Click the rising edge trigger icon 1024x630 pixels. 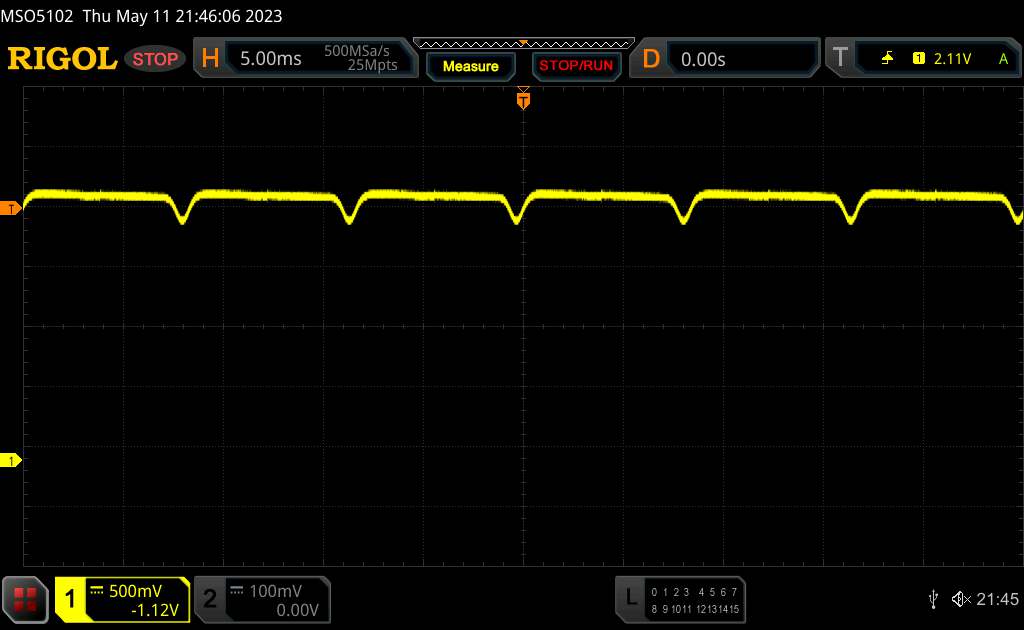888,59
